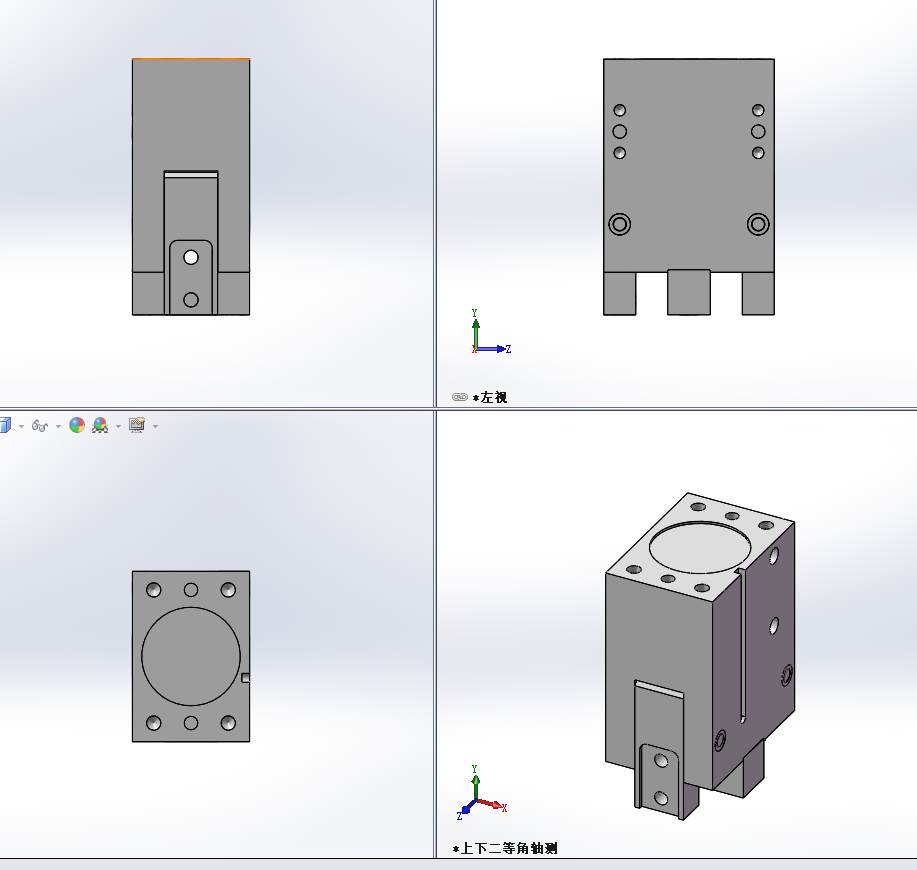
Task: Expand the Display Style dropdown arrow
Action: [22, 426]
